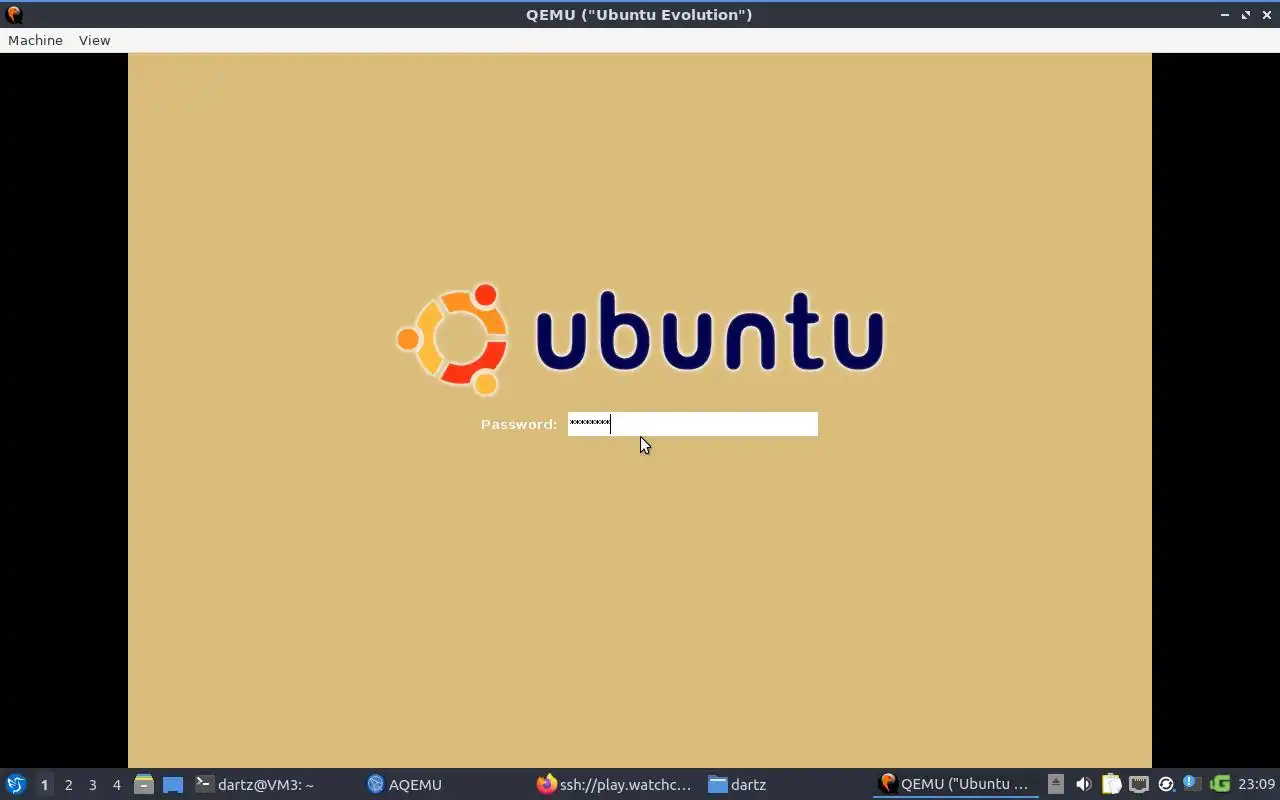This screenshot has width=1280, height=800.
Task: Switch to workspace 3
Action: 92,785
